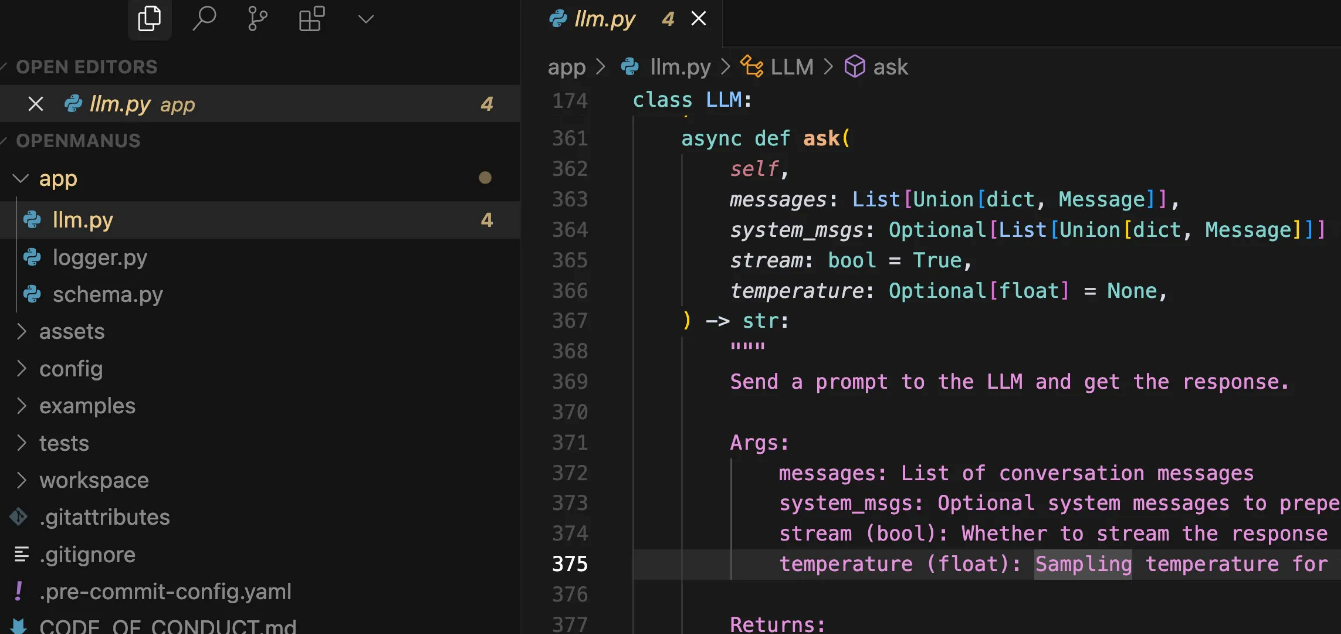Open .pre-commit-config.yaml file
Image resolution: width=1341 pixels, height=634 pixels.
tap(165, 592)
